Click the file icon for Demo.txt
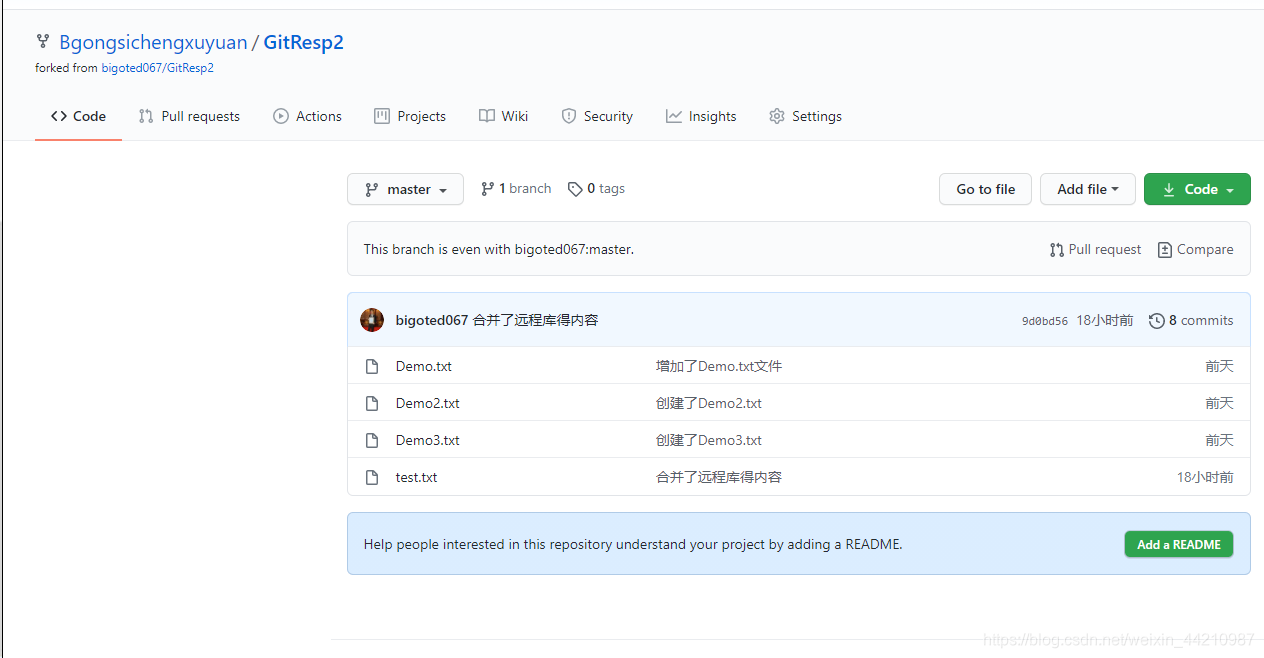This screenshot has height=658, width=1264. click(372, 366)
